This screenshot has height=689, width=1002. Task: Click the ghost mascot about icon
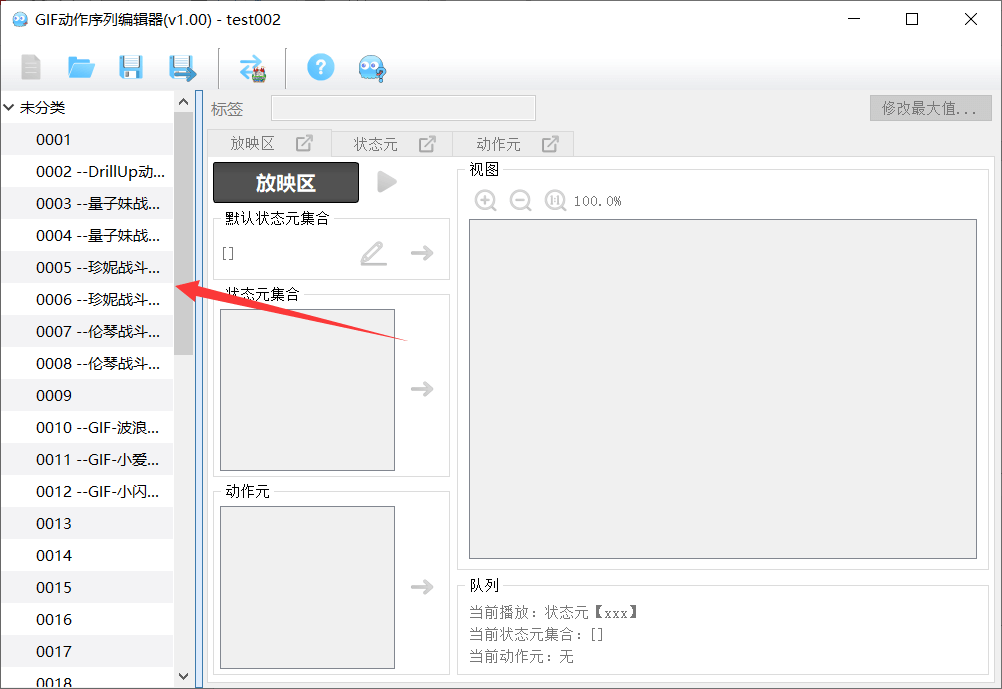click(372, 68)
